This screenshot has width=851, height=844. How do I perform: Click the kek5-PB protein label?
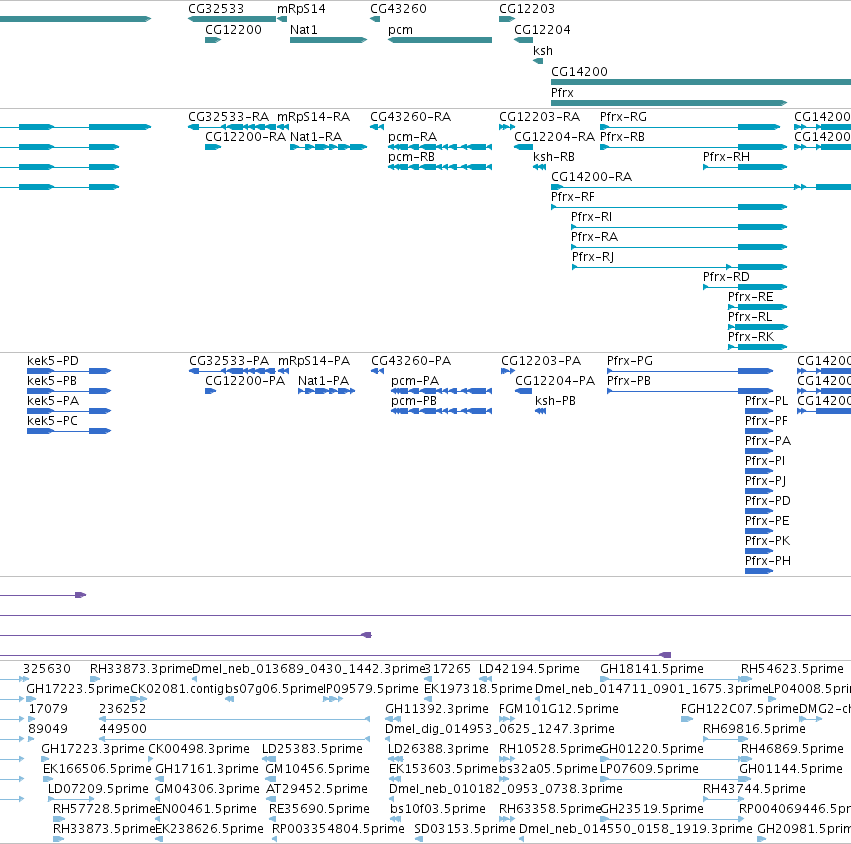52,381
